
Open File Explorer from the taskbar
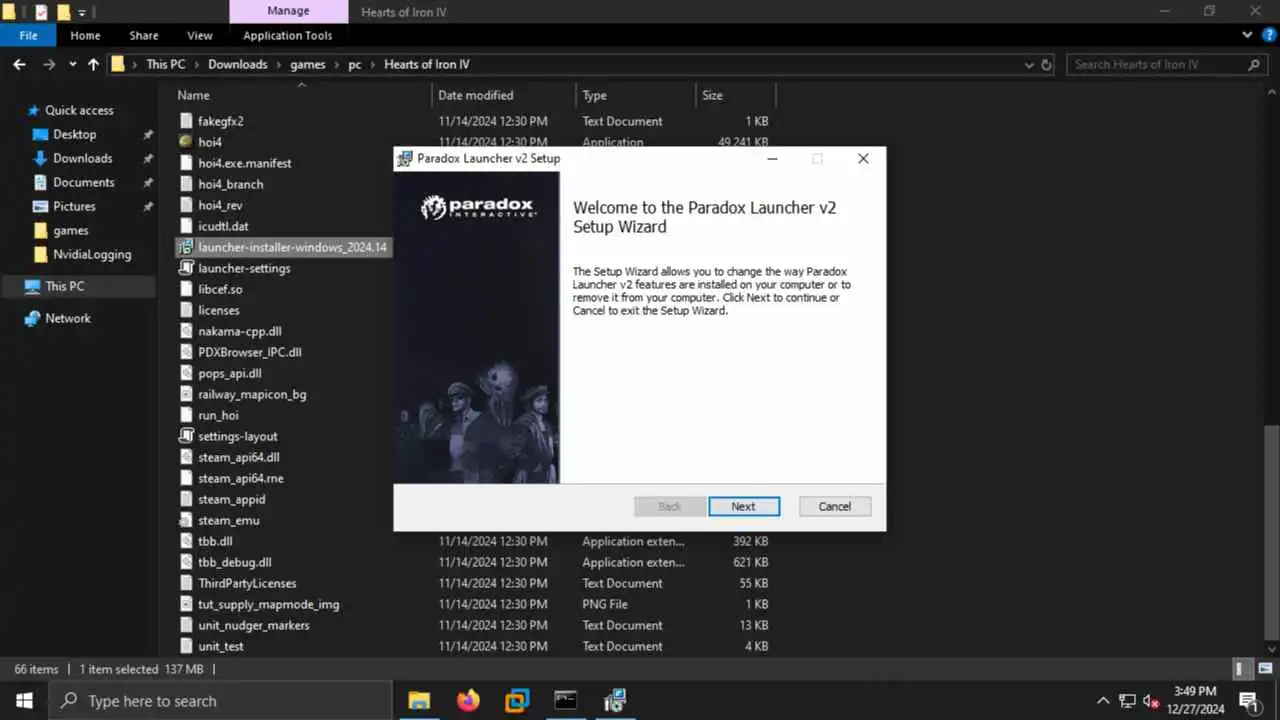point(419,700)
